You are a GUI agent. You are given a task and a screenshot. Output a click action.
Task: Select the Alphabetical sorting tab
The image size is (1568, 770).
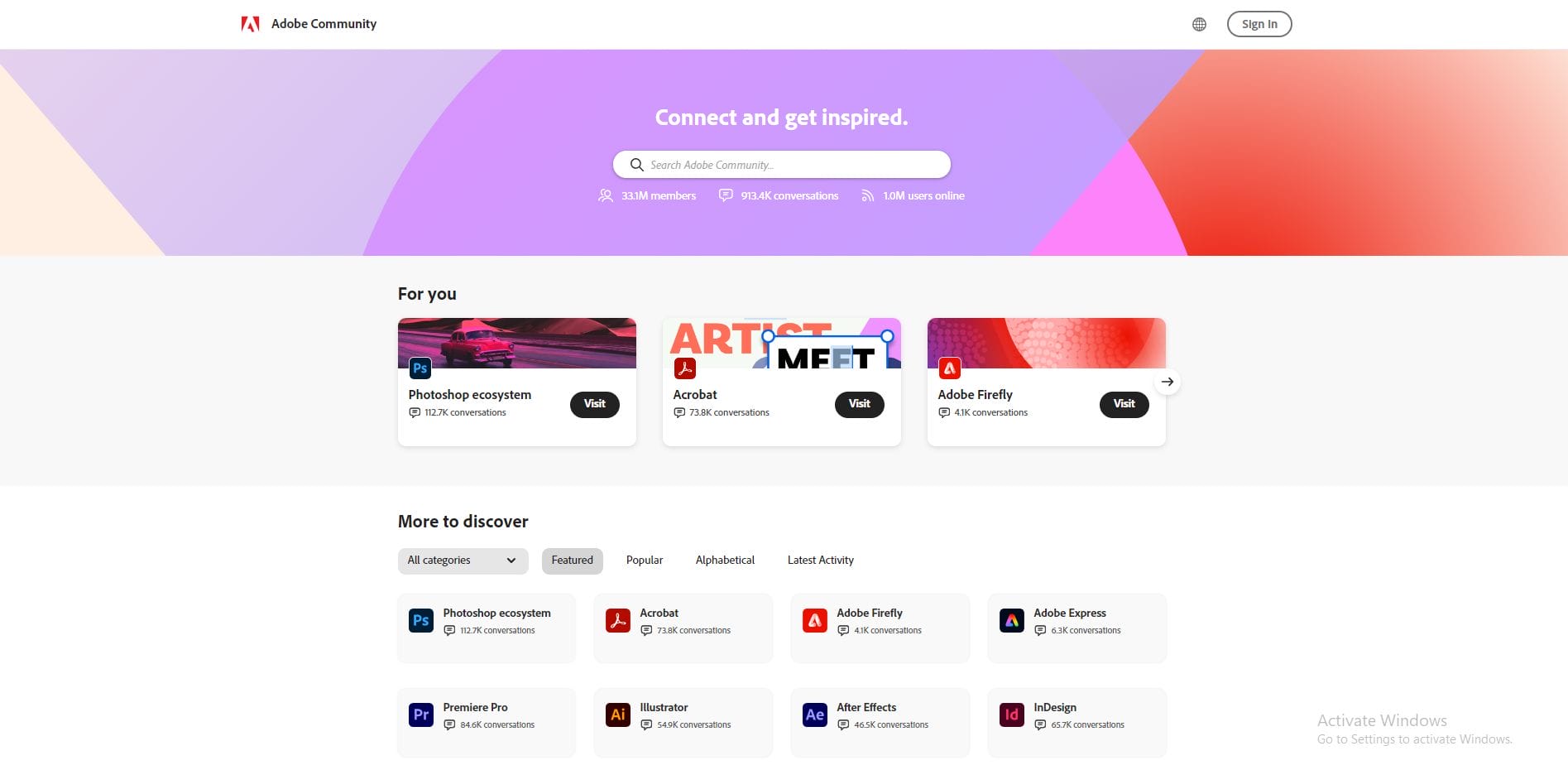725,561
